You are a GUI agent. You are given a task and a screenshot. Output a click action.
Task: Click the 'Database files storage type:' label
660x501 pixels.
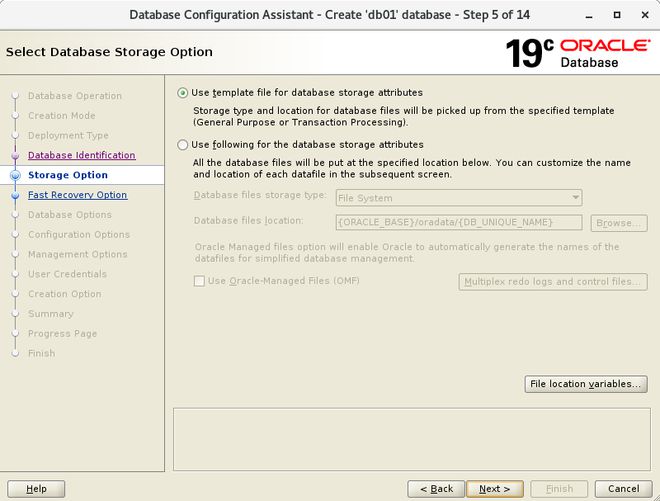click(x=260, y=195)
